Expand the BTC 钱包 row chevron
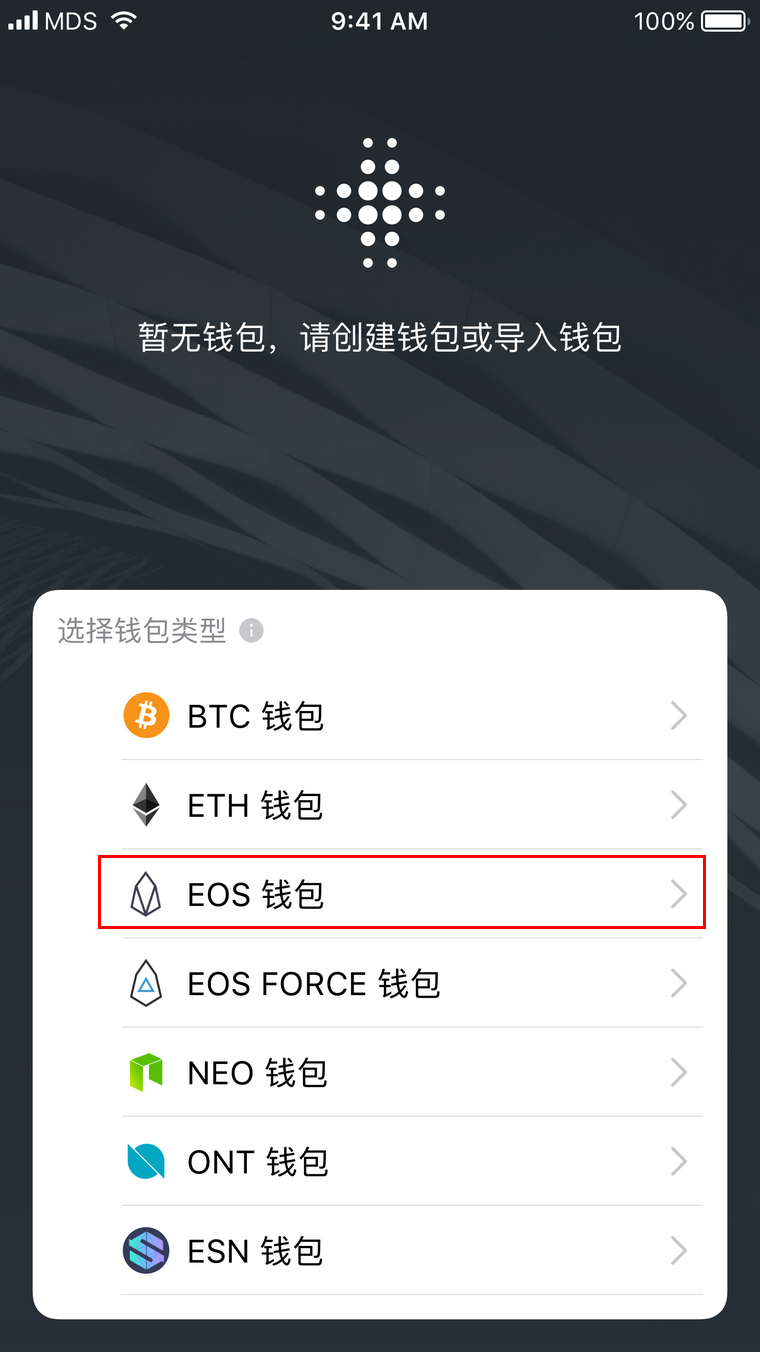Image resolution: width=760 pixels, height=1352 pixels. coord(679,715)
